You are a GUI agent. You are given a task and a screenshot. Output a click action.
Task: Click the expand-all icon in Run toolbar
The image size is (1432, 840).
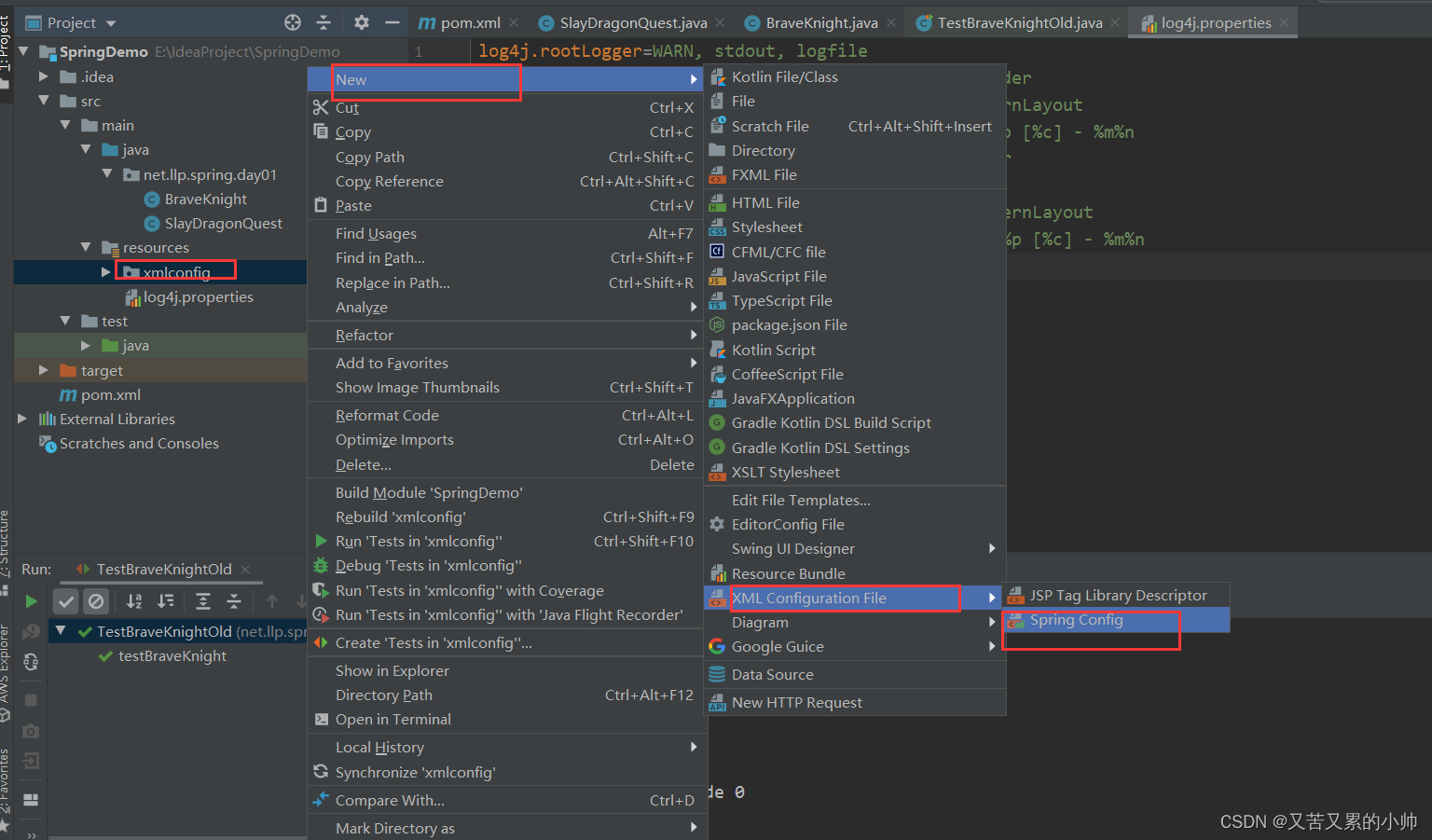pos(203,601)
